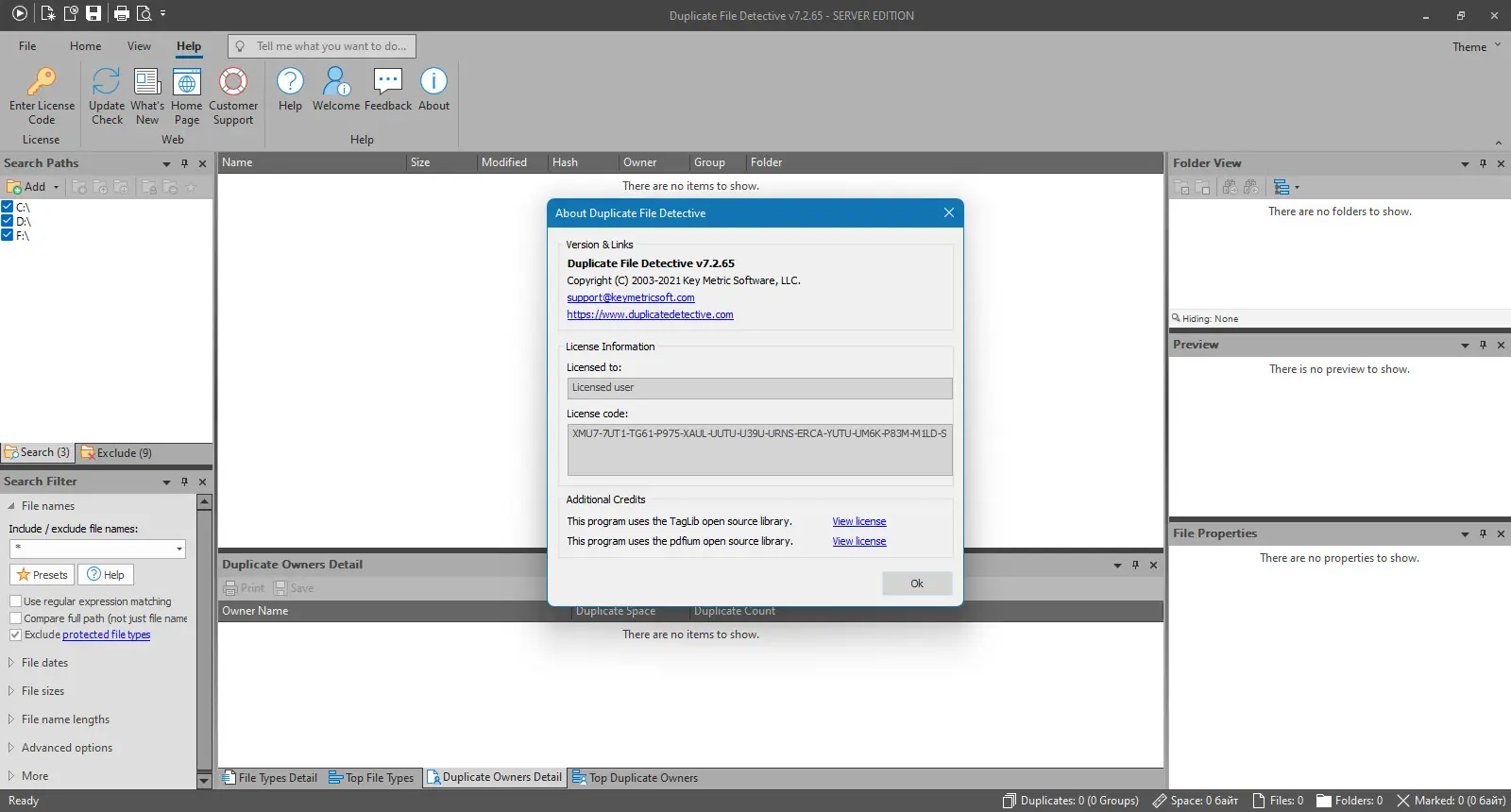Click Help button in Search Filter
1511x812 pixels.
pos(106,575)
